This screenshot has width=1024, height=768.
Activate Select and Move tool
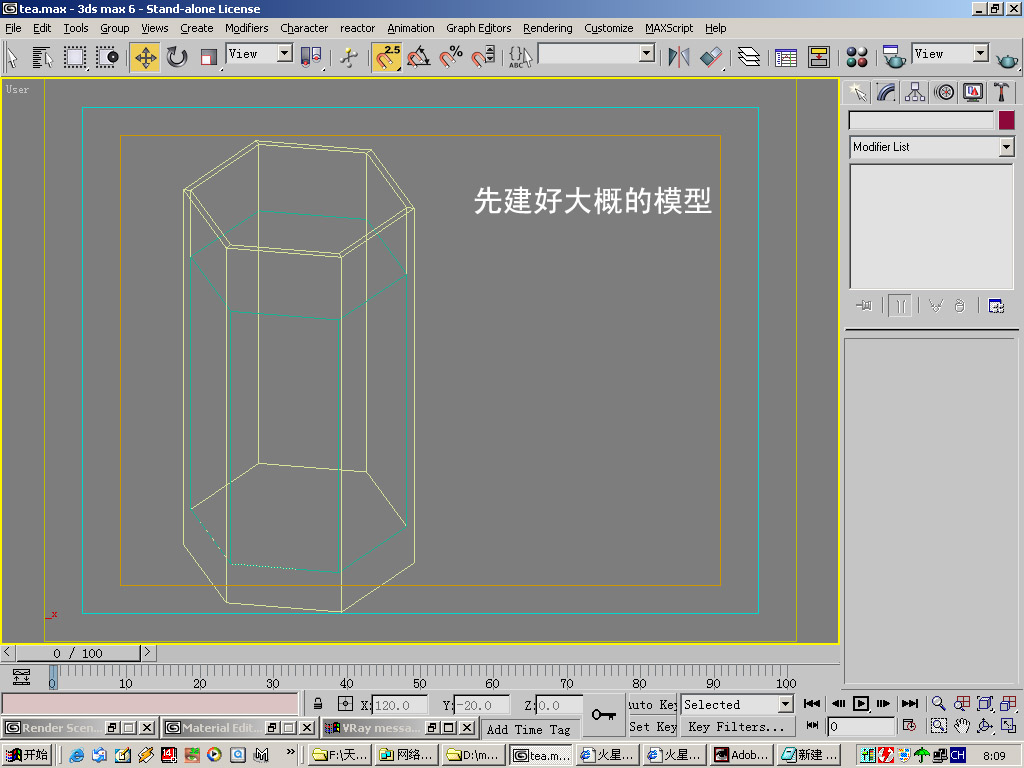145,57
